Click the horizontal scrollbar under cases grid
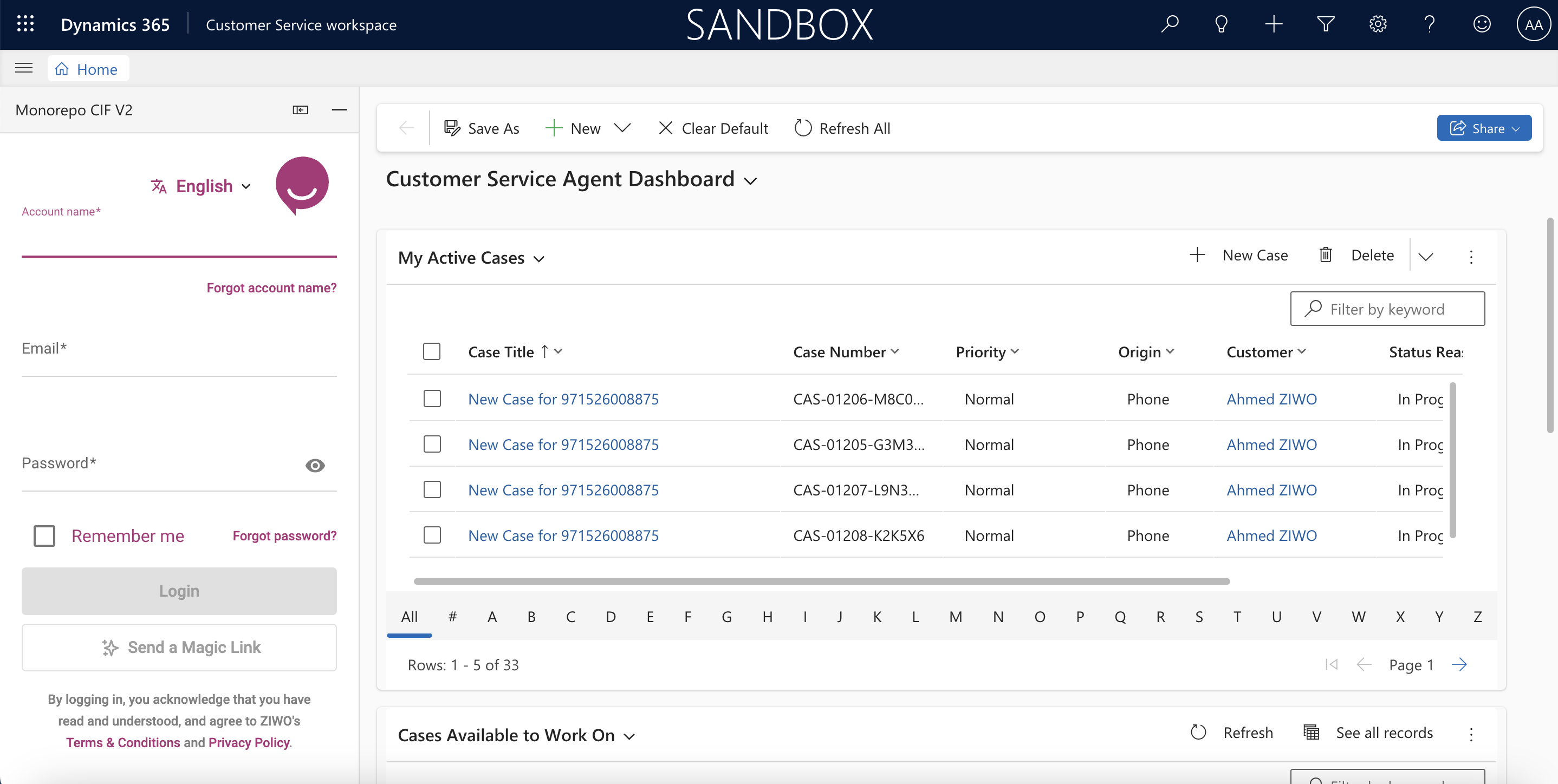1558x784 pixels. pyautogui.click(x=821, y=581)
